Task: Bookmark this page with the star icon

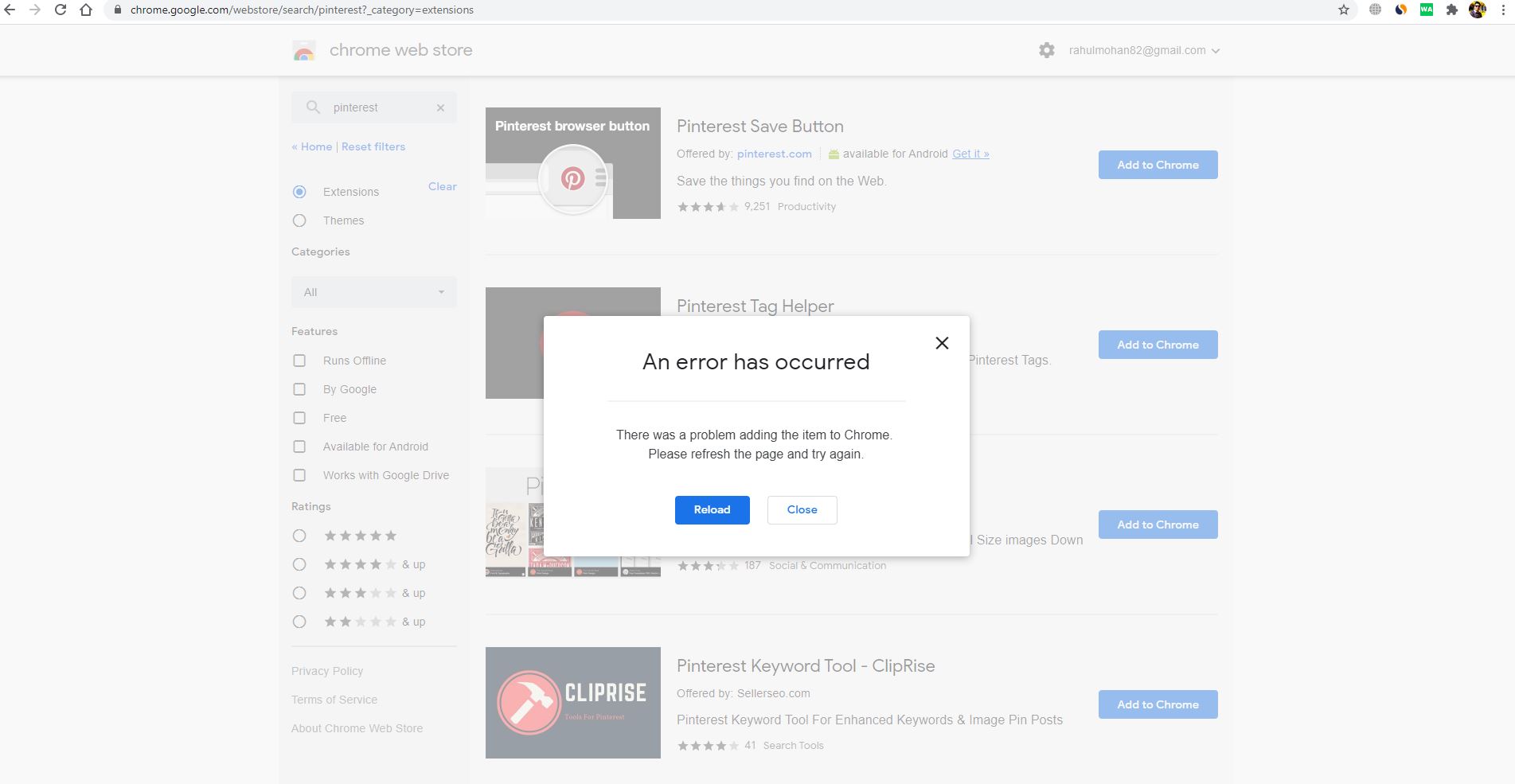Action: click(x=1344, y=10)
